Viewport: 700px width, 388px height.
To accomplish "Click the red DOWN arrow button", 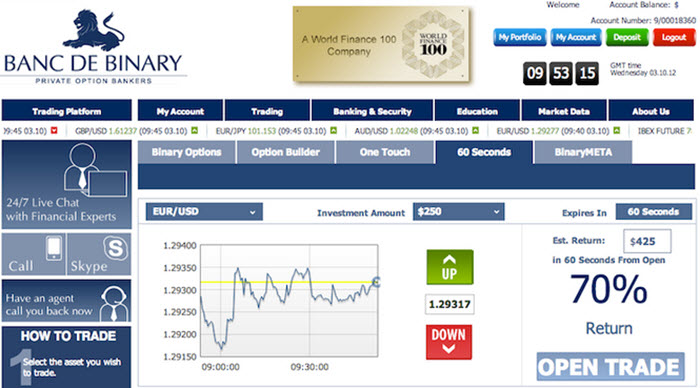I will click(449, 342).
